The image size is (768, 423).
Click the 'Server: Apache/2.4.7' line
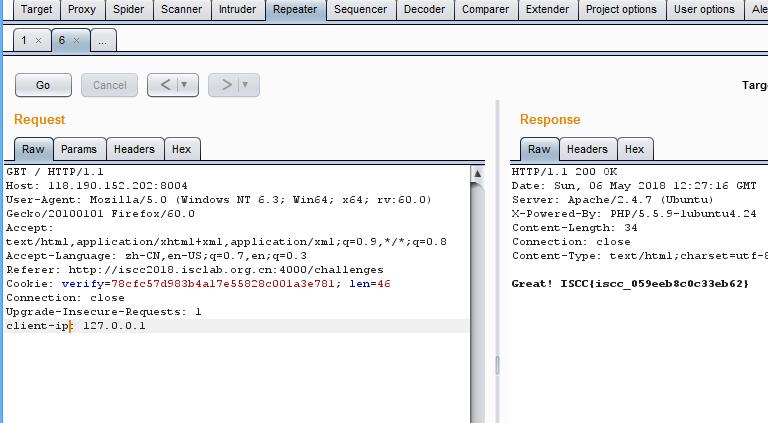[613, 200]
